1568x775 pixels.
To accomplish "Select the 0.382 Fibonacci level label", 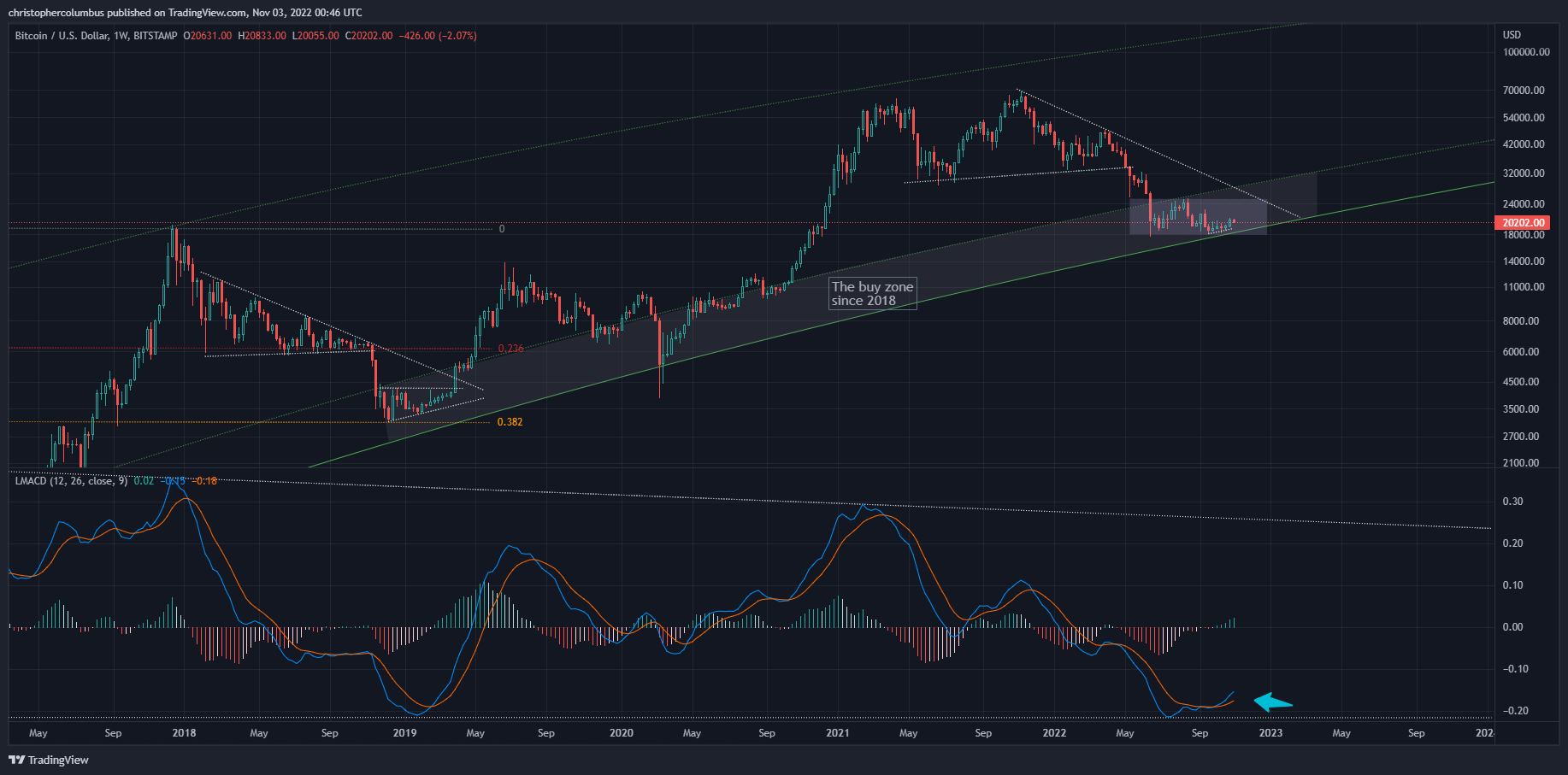I will pos(510,422).
